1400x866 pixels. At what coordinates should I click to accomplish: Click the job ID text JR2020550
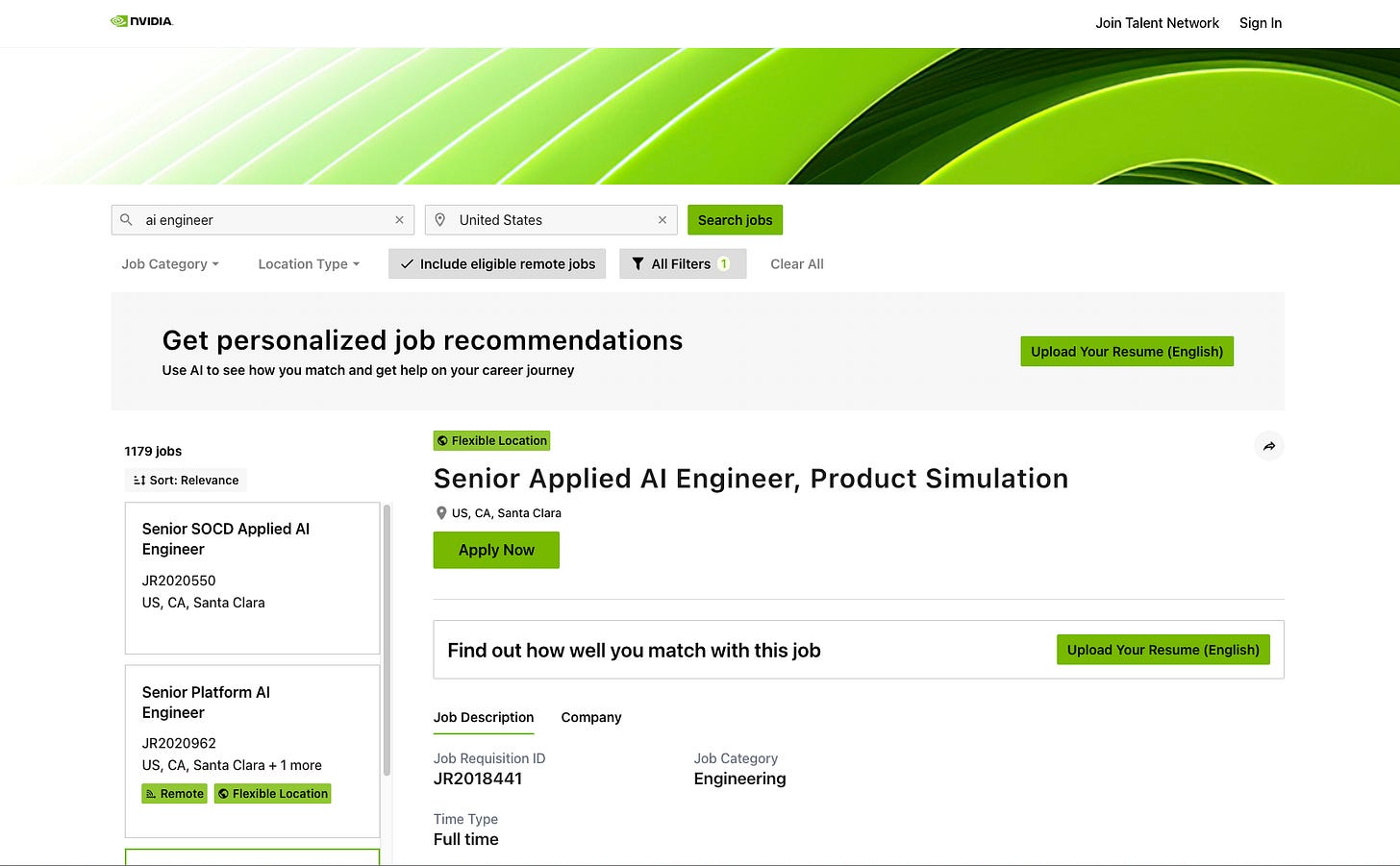[179, 581]
